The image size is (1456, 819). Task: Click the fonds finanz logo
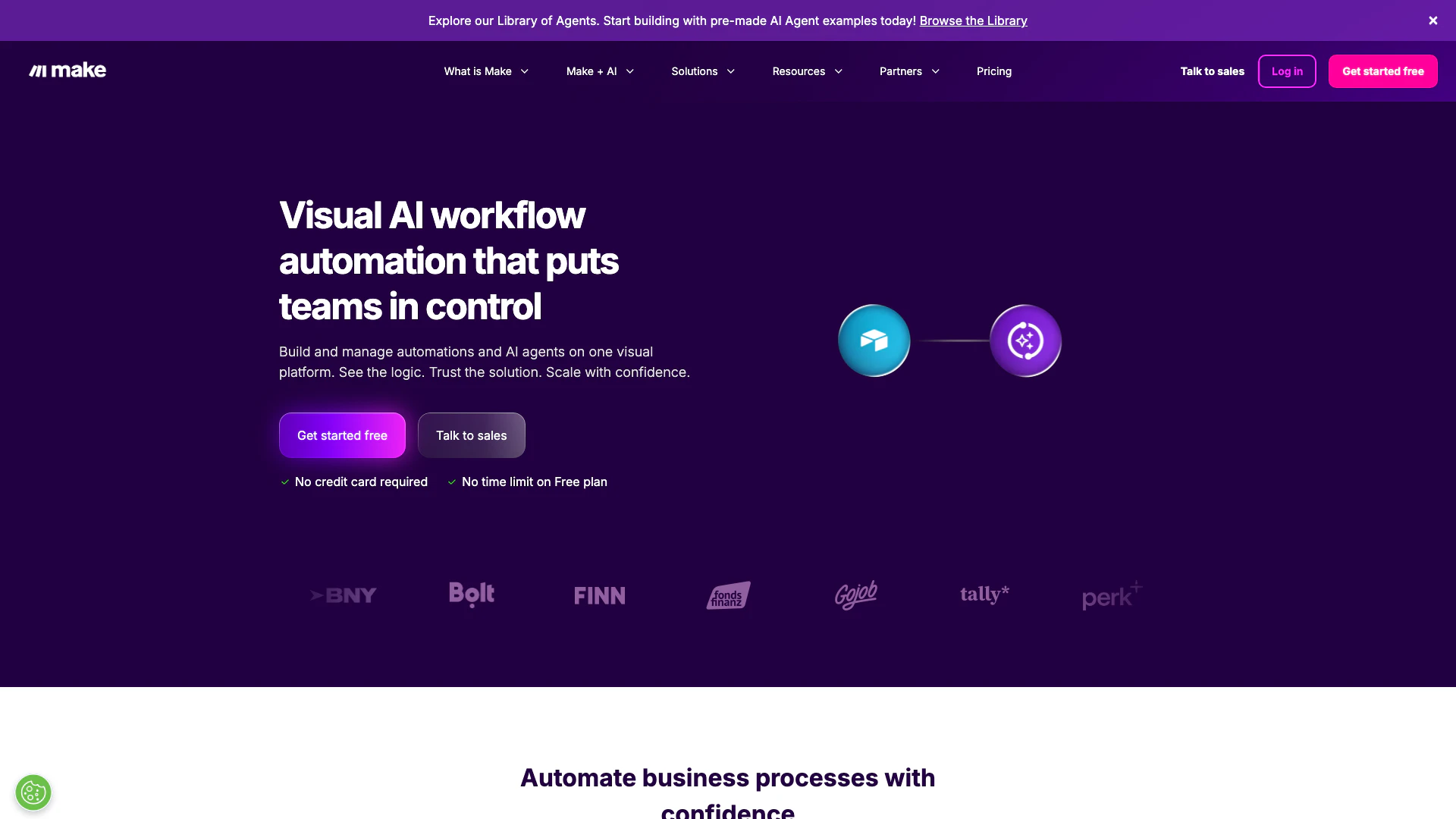click(x=728, y=595)
